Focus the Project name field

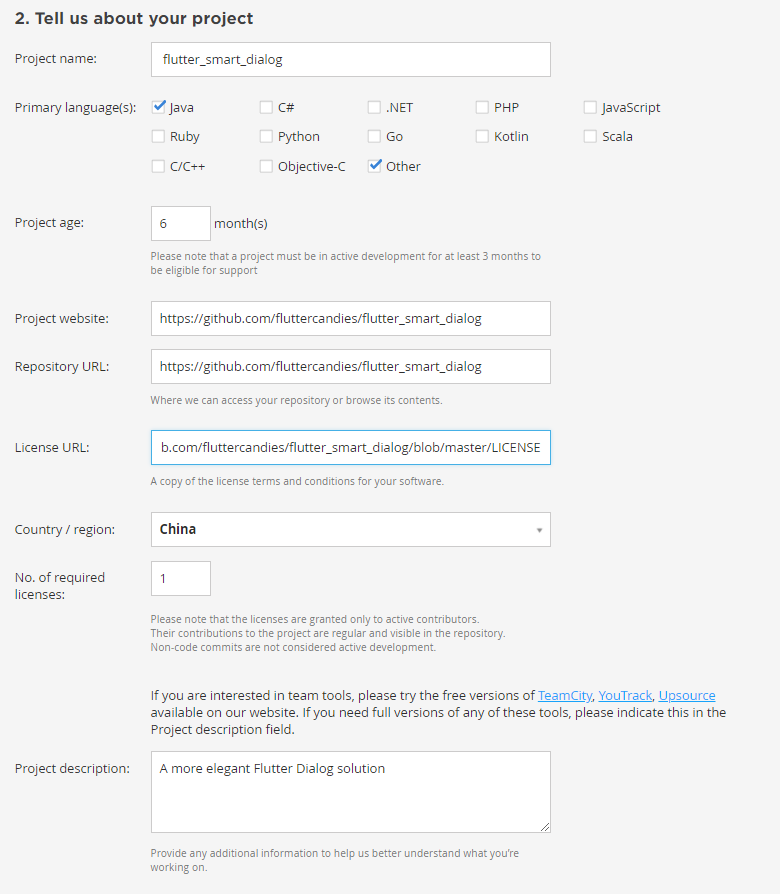pos(351,59)
